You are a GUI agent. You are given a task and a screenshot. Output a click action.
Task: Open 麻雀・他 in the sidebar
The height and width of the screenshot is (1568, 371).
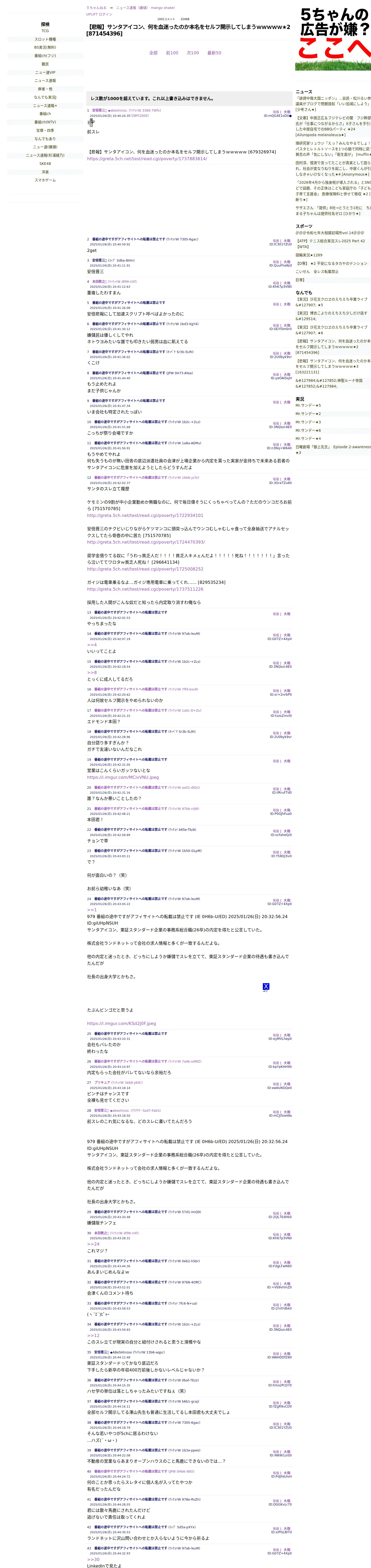click(45, 89)
